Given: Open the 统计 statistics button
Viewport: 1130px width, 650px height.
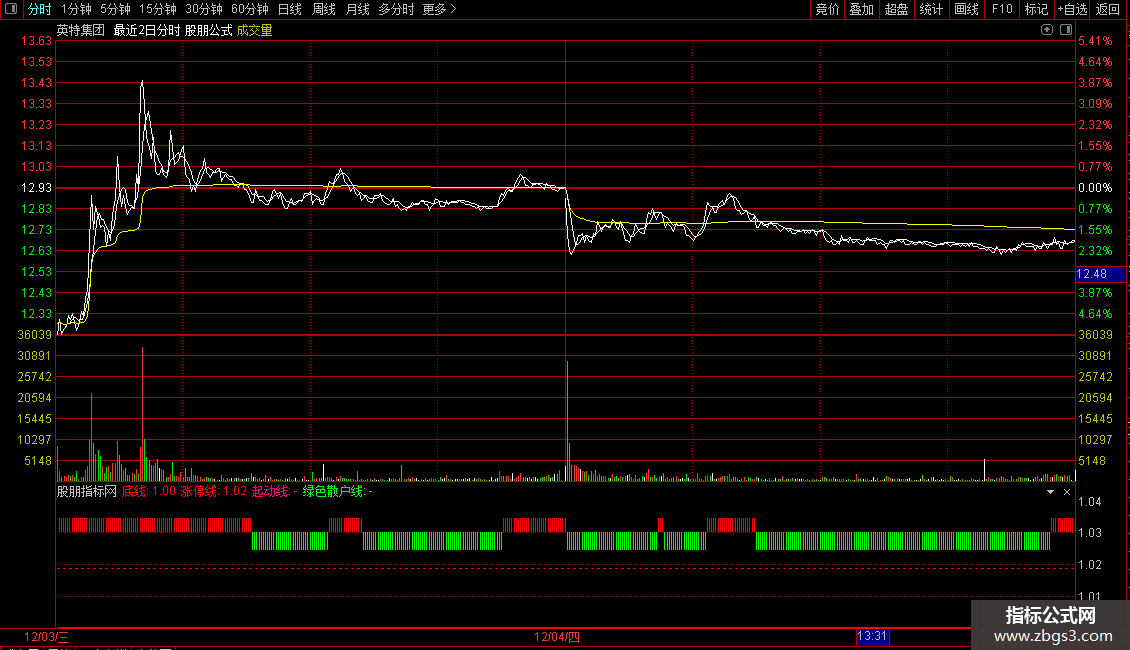Looking at the screenshot, I should pyautogui.click(x=931, y=9).
